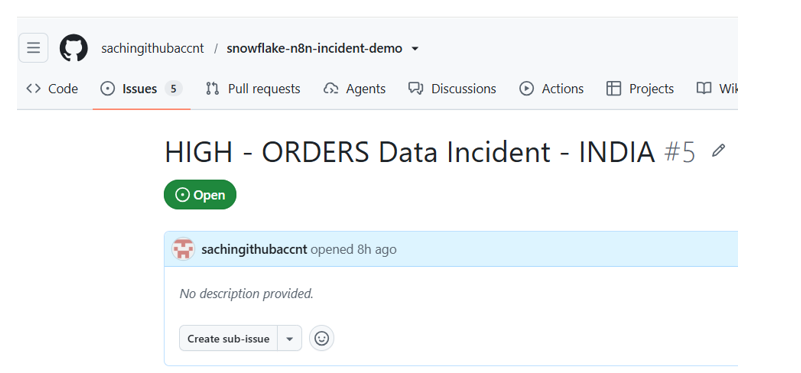
Task: Click the Projects table icon
Action: pos(613,89)
